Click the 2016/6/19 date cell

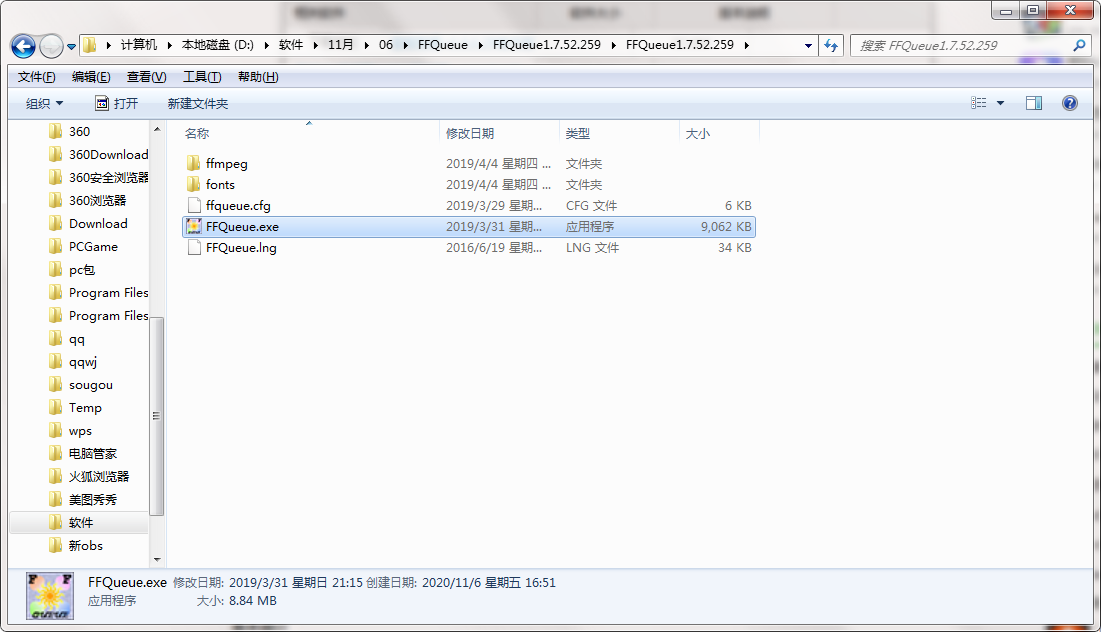pyautogui.click(x=494, y=248)
